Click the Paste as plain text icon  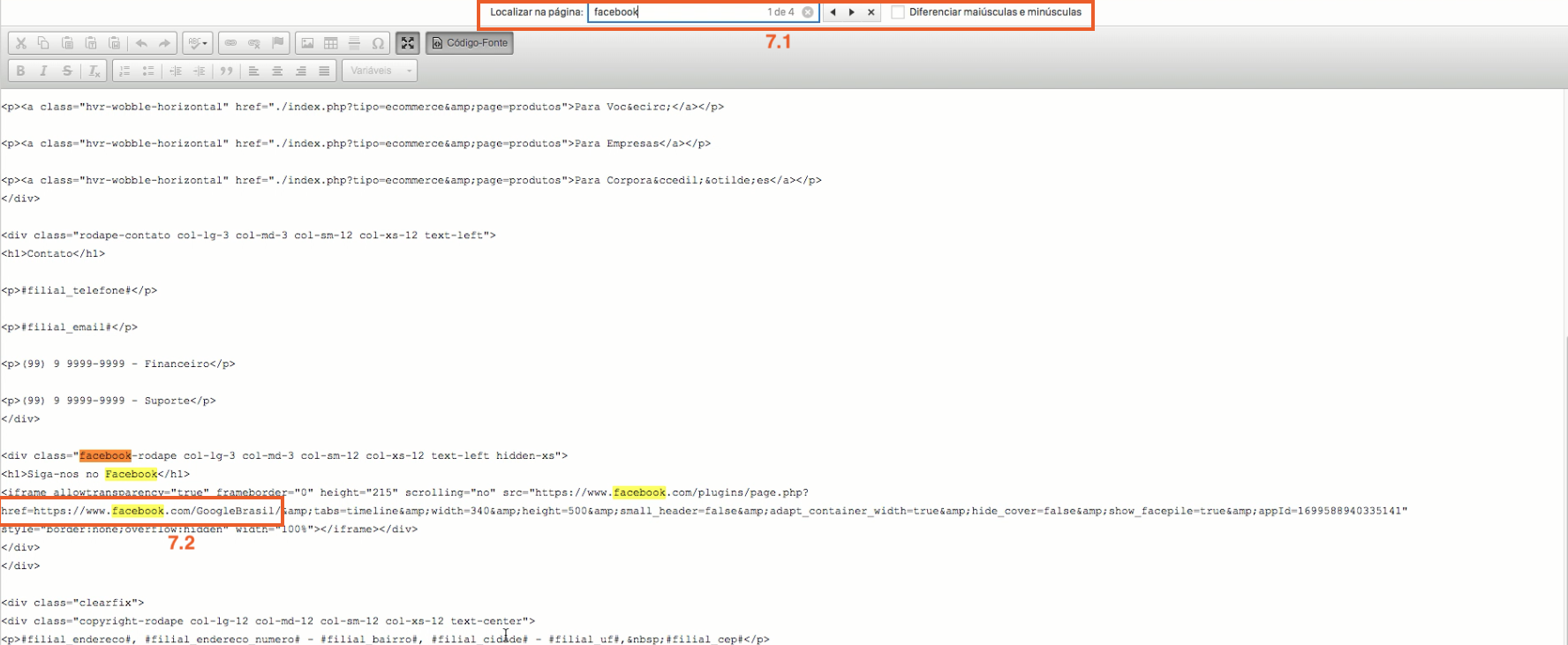(x=91, y=43)
